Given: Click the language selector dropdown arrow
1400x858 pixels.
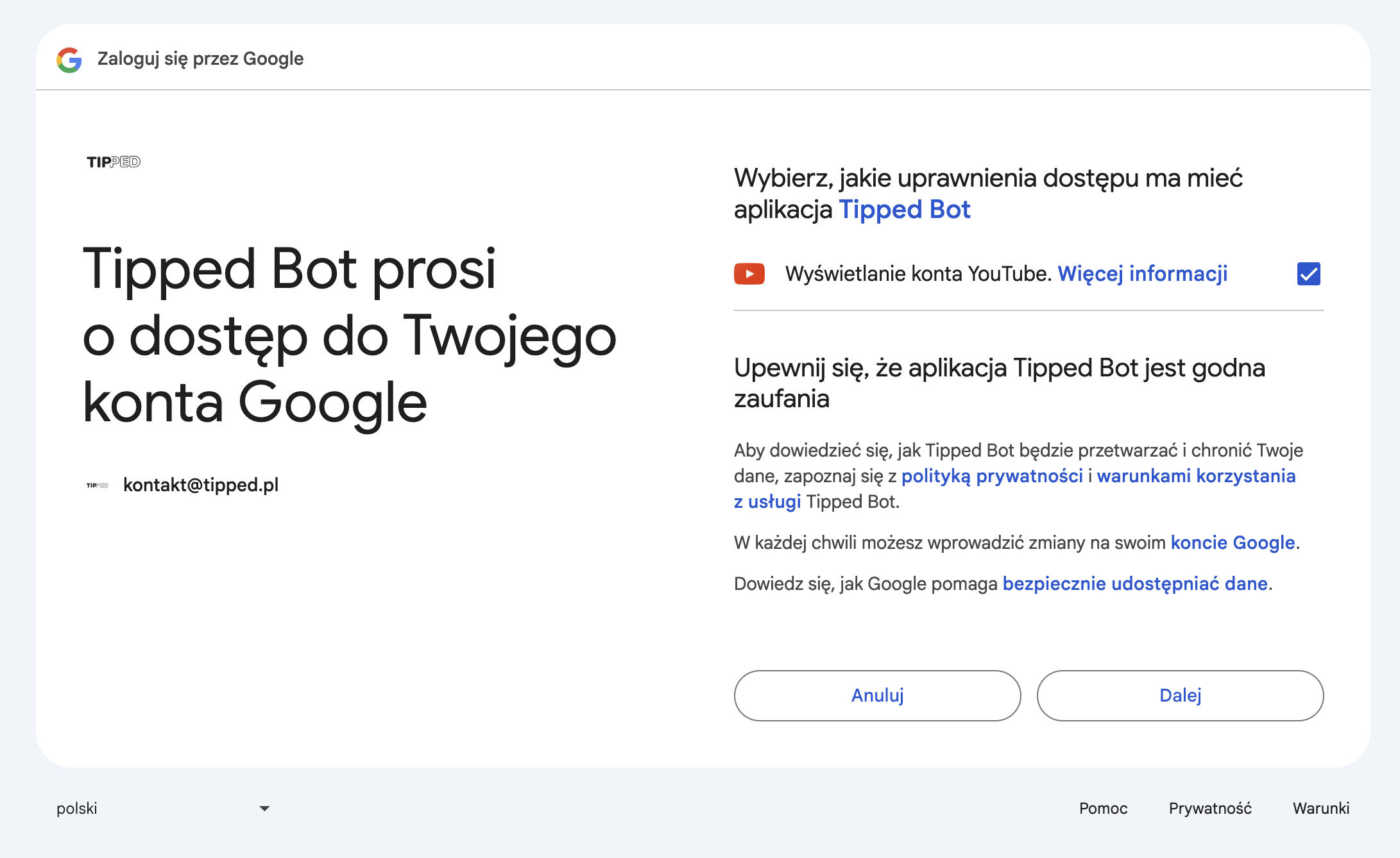Looking at the screenshot, I should (x=264, y=809).
